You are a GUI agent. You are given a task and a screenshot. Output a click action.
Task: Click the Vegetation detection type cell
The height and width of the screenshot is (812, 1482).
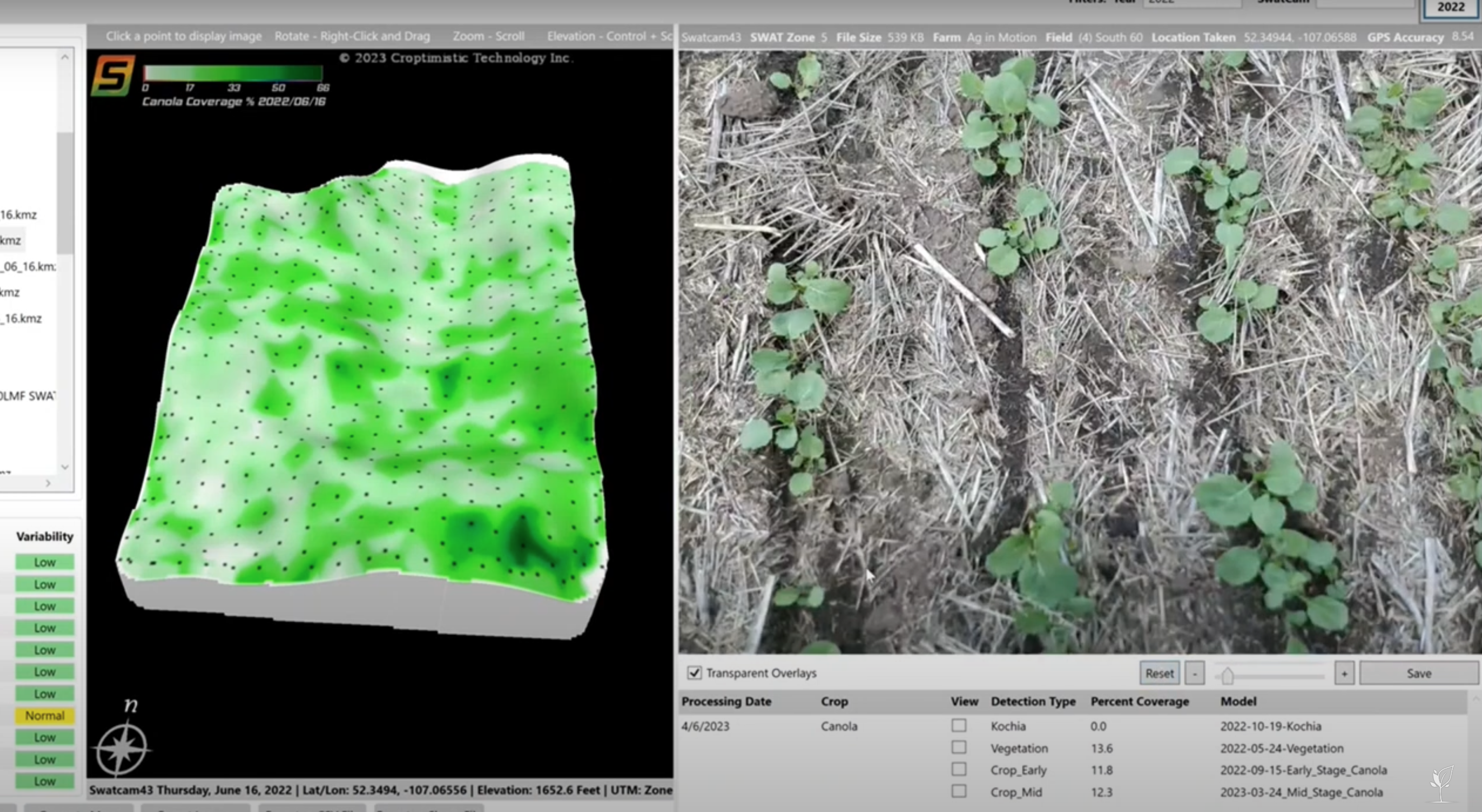[x=1019, y=748]
